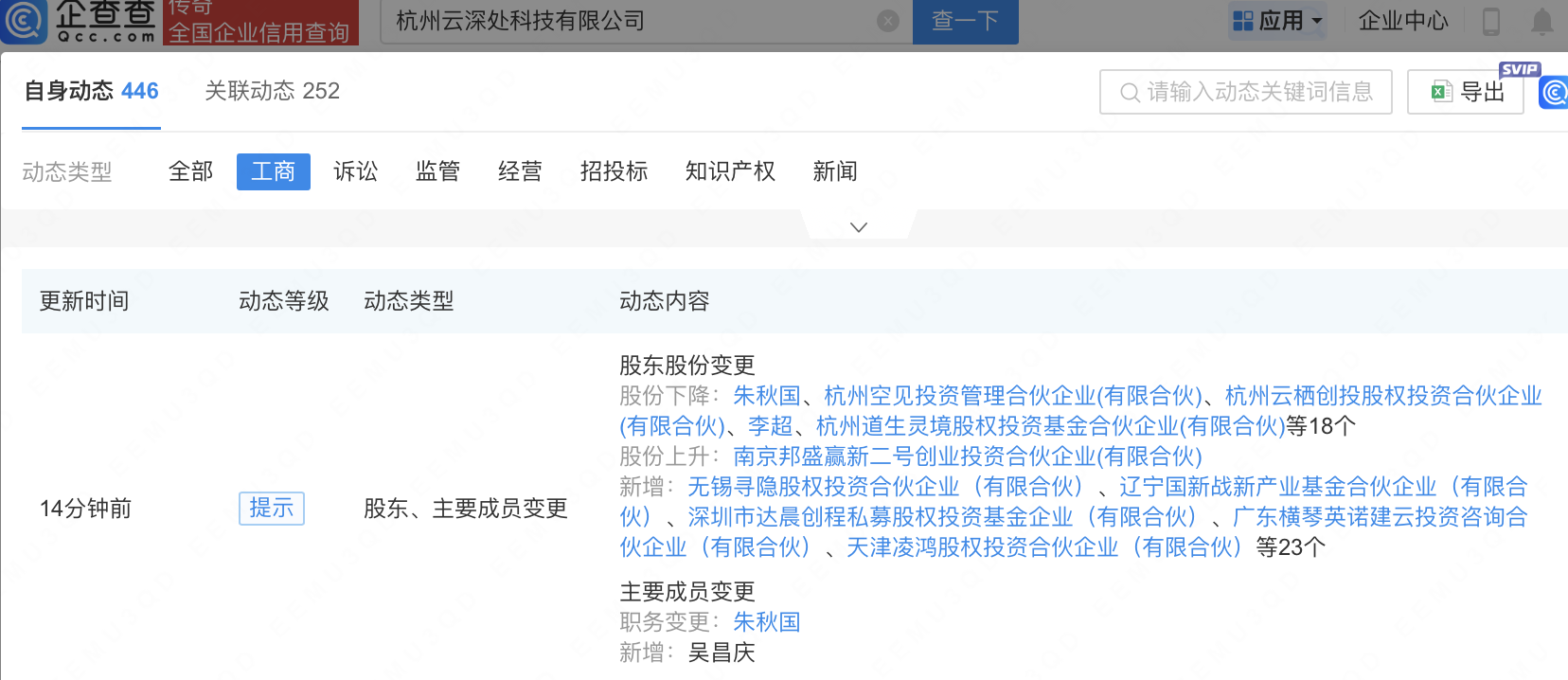This screenshot has width=1568, height=680.
Task: Open the 应用 dropdown menu
Action: click(1277, 21)
